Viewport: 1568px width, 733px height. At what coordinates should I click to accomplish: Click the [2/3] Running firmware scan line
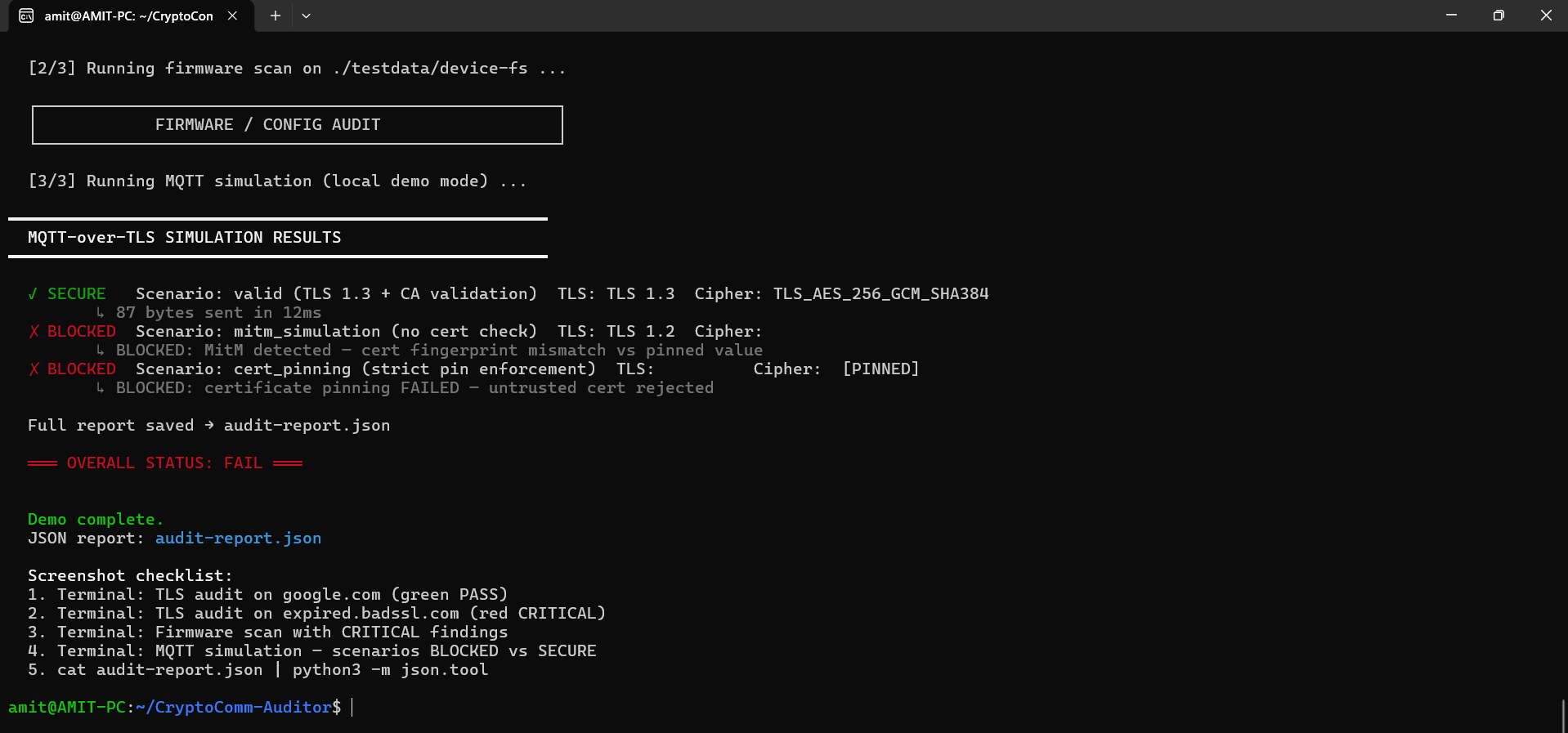(x=298, y=68)
